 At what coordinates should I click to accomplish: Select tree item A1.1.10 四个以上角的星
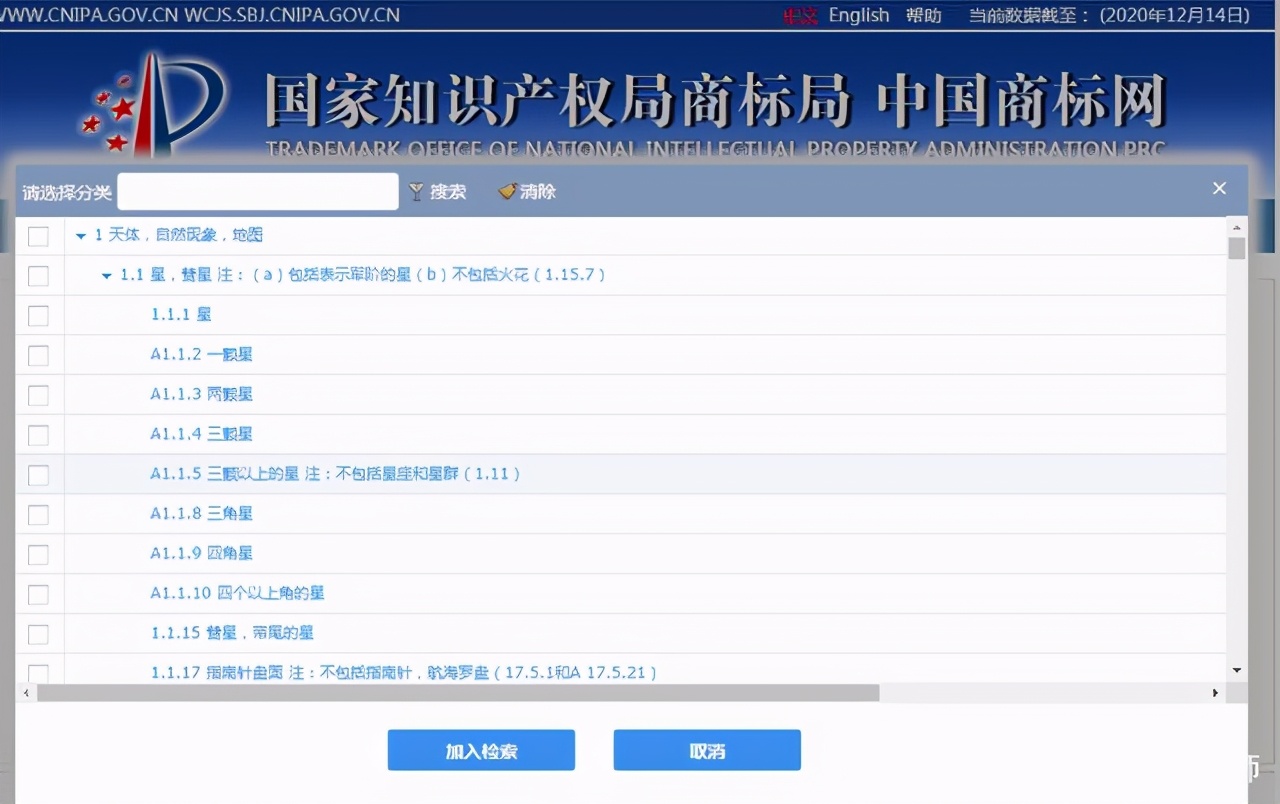click(237, 593)
